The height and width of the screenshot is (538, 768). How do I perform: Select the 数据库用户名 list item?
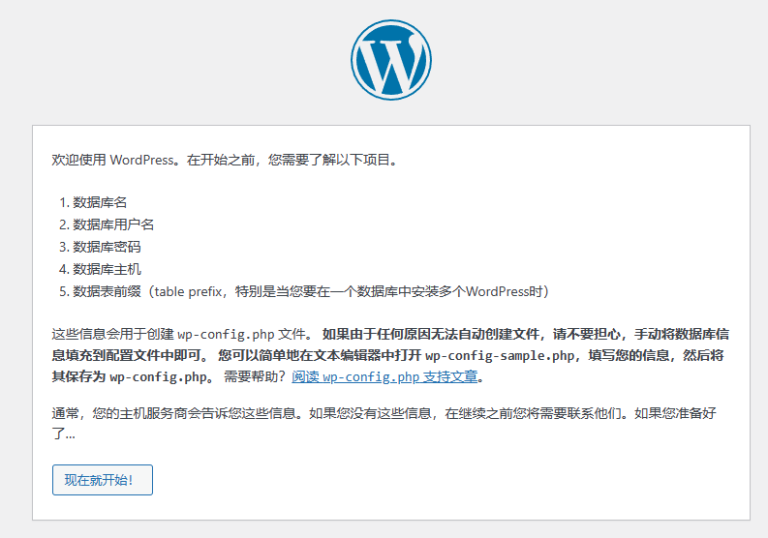pos(113,224)
